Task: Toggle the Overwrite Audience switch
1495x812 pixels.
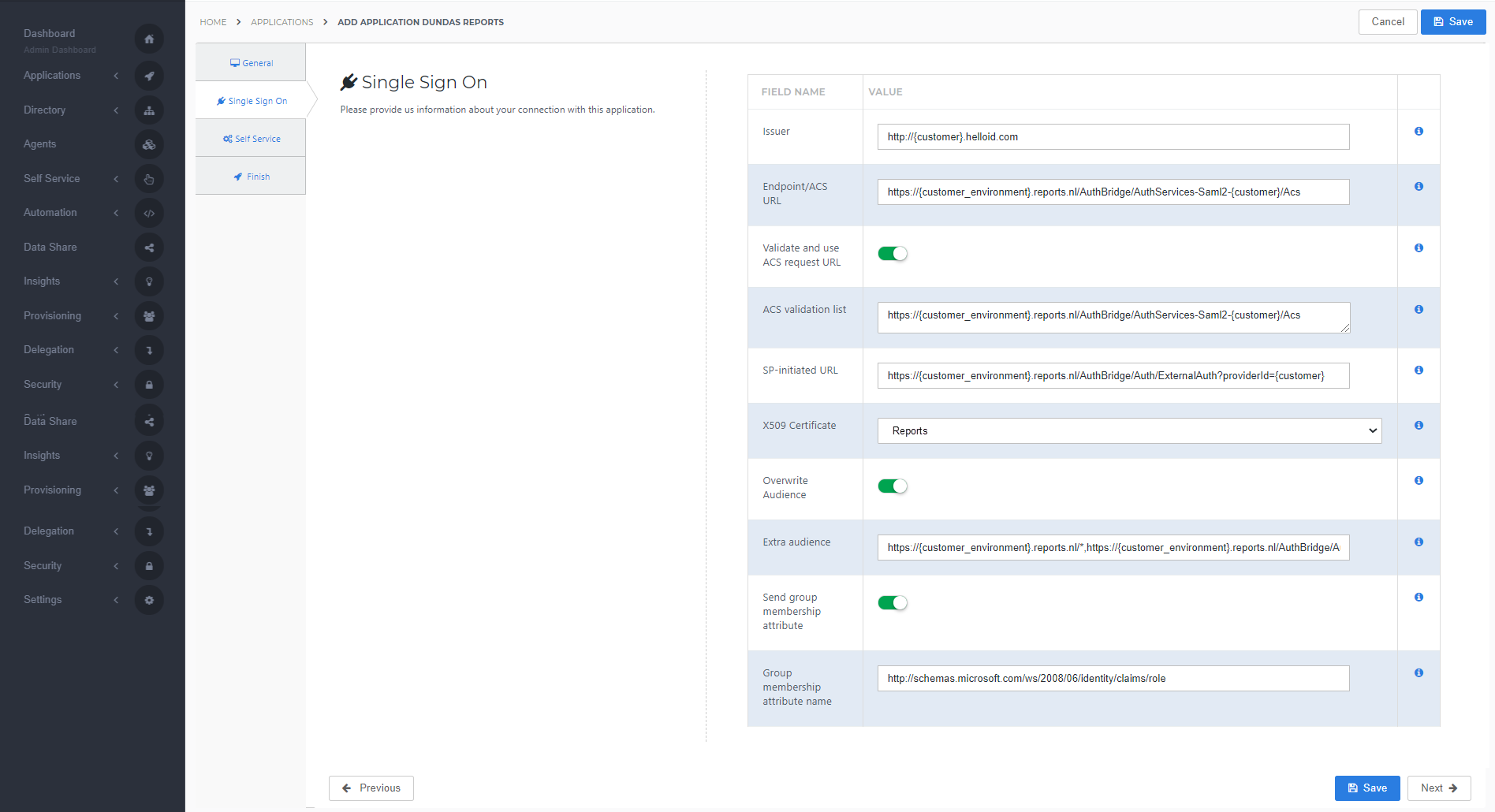Action: click(893, 486)
